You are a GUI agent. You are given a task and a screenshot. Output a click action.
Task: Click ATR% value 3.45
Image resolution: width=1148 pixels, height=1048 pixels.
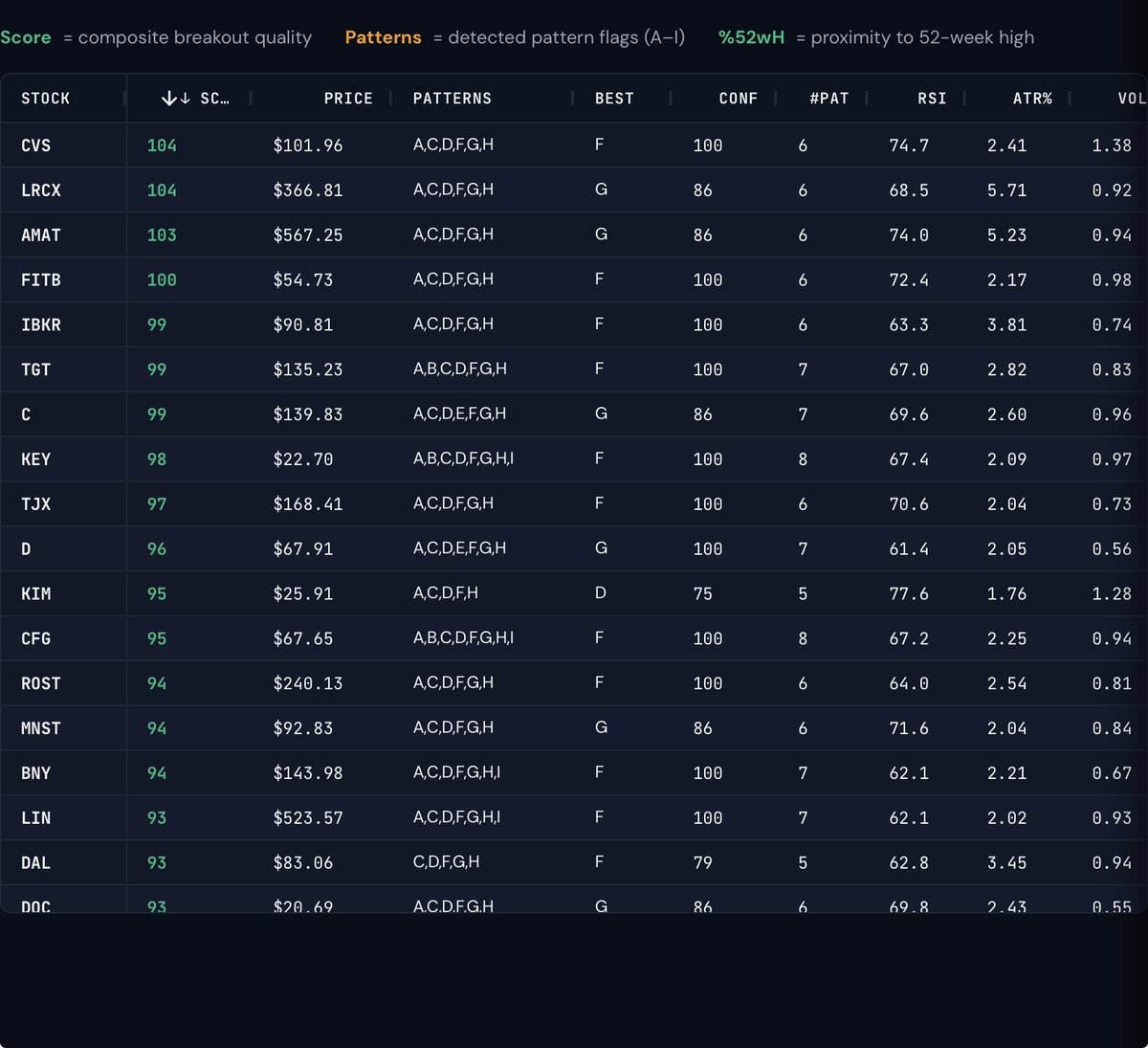(x=1007, y=863)
